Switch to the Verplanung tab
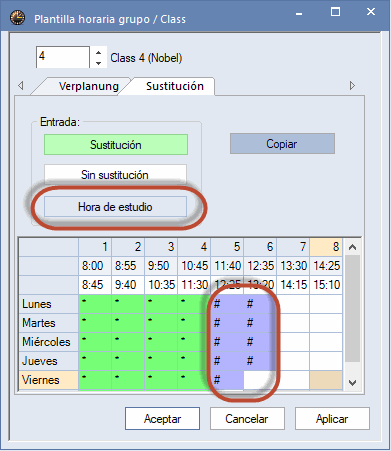Screen dimensions: 391x451 tap(89, 86)
